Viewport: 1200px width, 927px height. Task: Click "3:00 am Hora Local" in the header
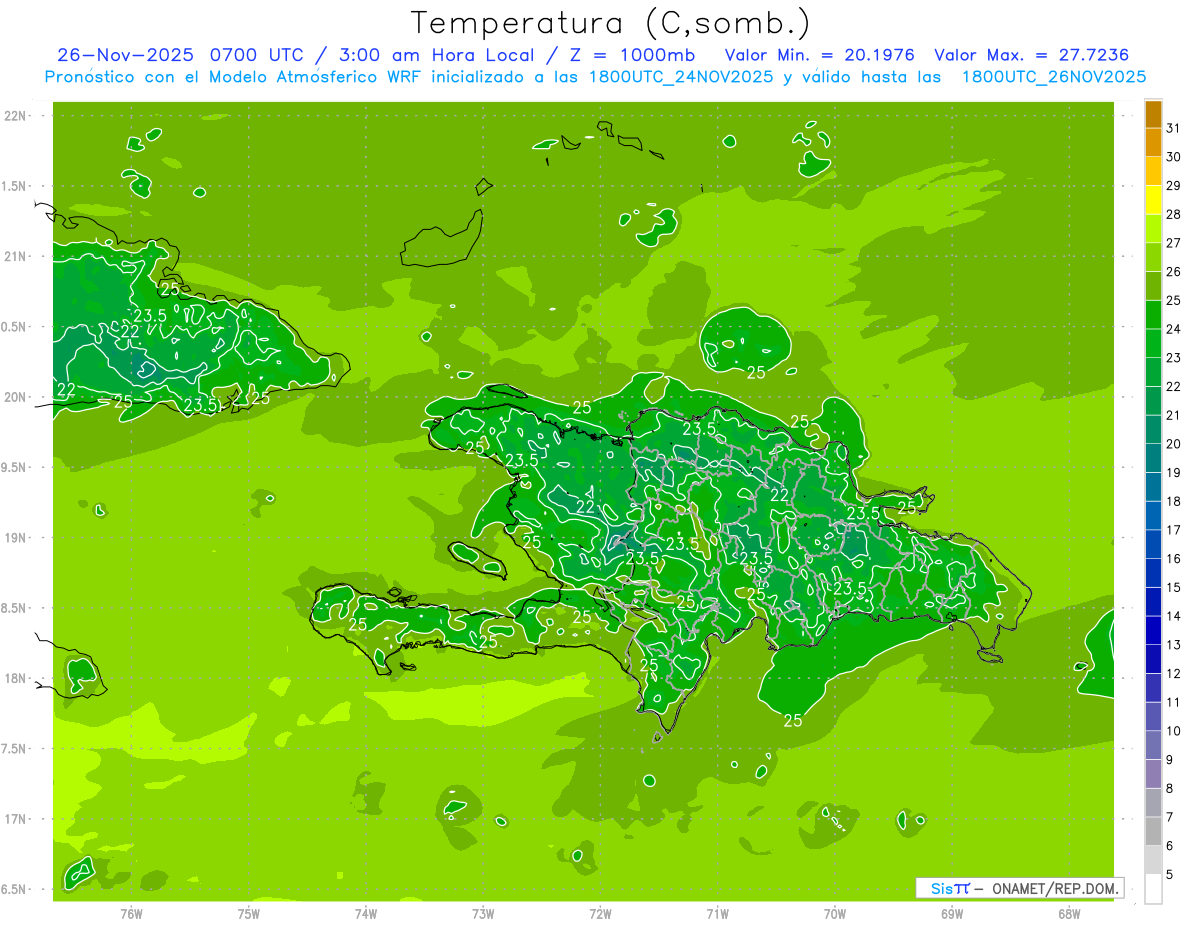(x=436, y=55)
